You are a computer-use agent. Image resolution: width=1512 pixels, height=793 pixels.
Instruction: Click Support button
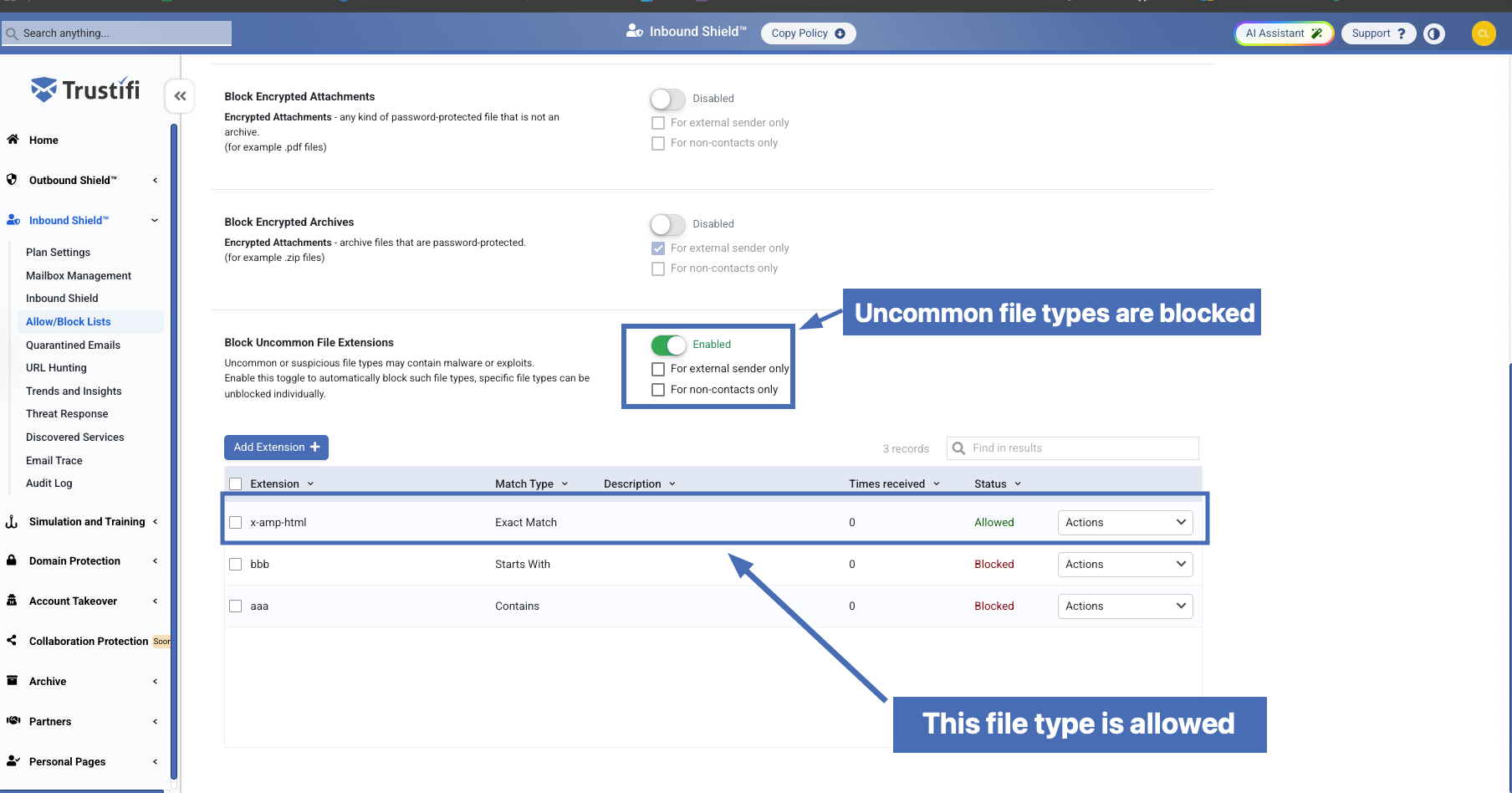(x=1379, y=33)
